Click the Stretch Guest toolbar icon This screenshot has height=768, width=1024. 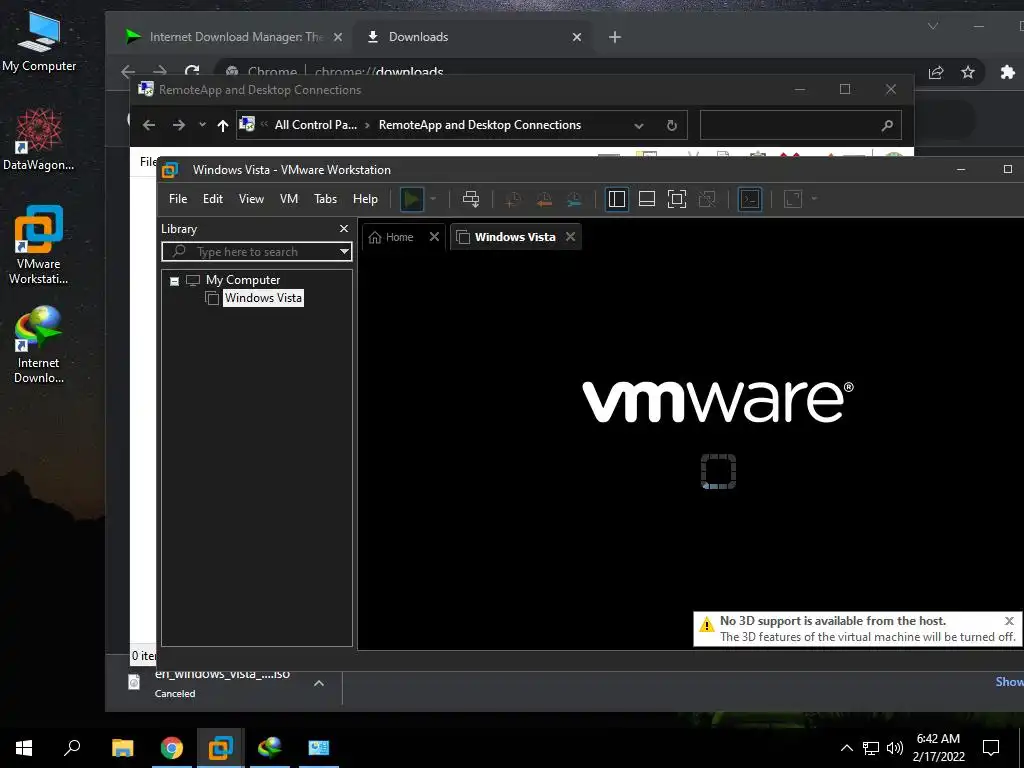792,199
